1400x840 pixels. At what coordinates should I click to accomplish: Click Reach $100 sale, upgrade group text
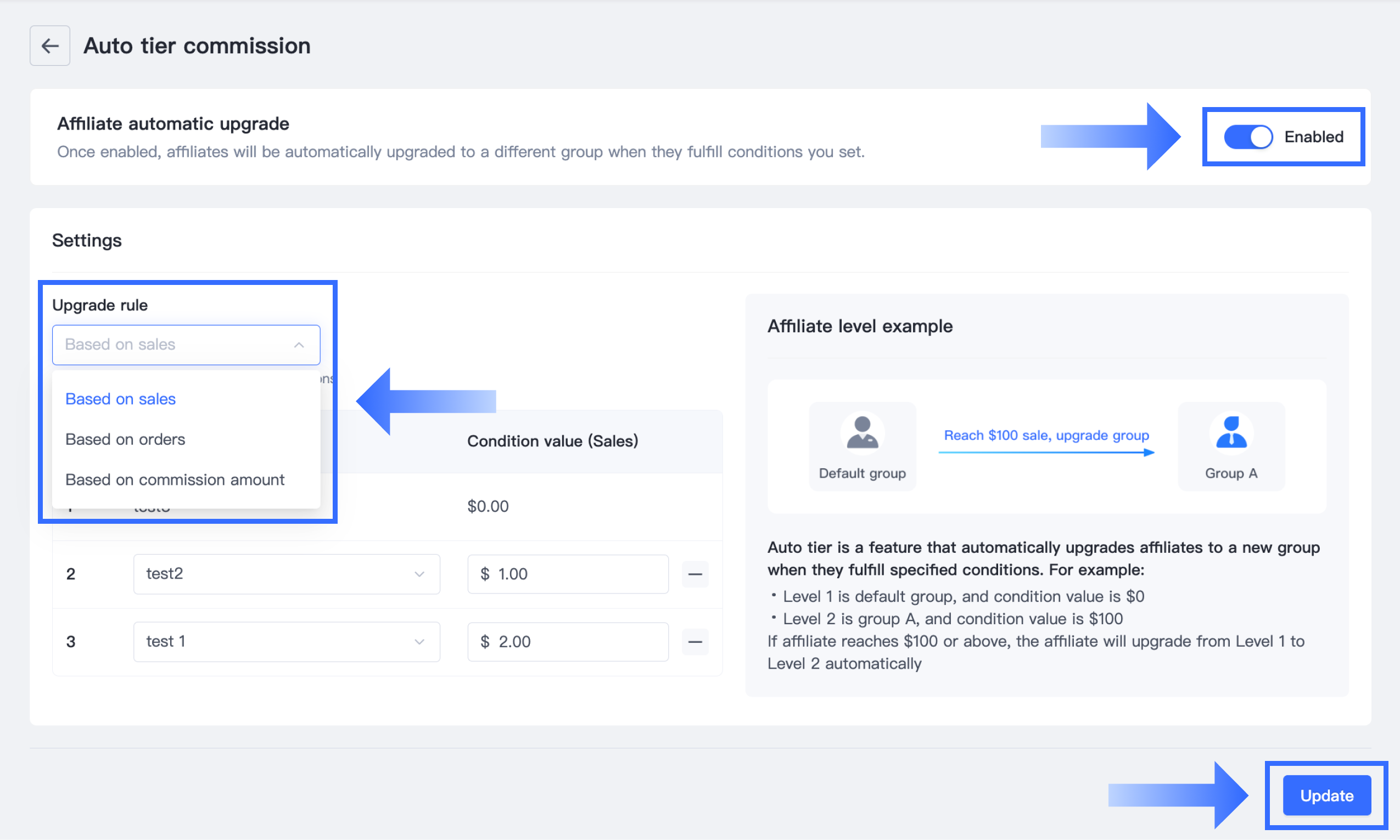[1046, 435]
